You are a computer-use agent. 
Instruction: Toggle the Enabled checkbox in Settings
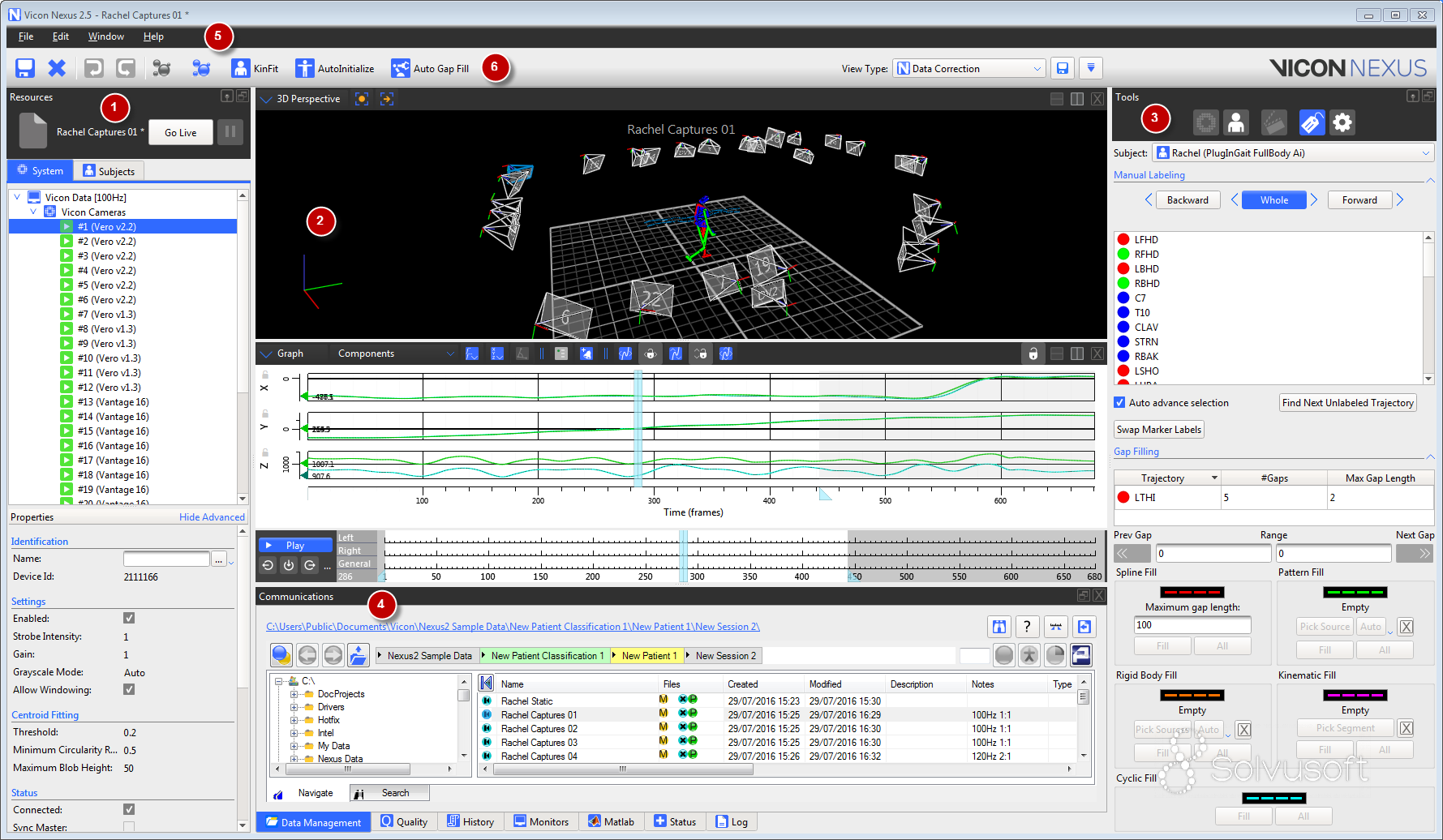(129, 619)
